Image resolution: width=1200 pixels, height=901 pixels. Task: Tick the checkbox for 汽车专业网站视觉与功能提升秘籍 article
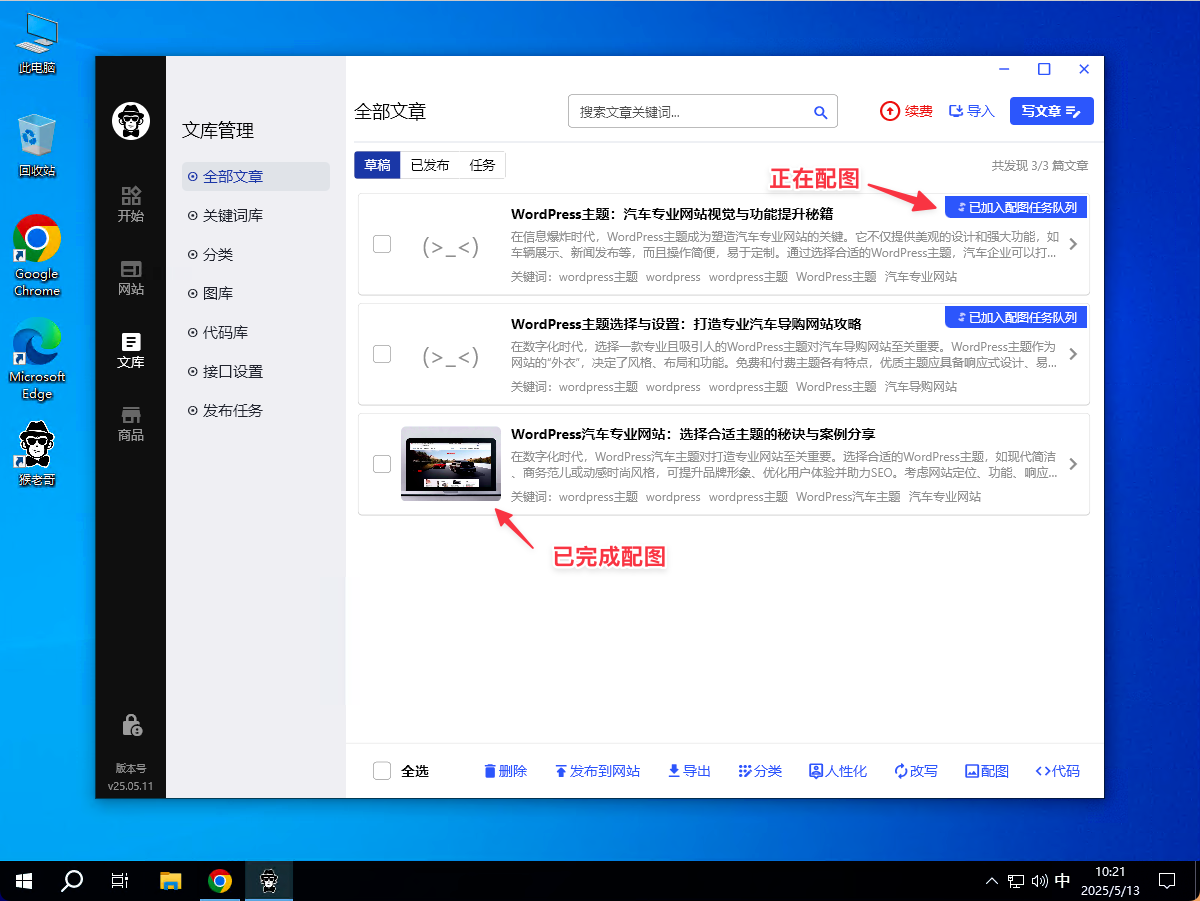pyautogui.click(x=382, y=244)
